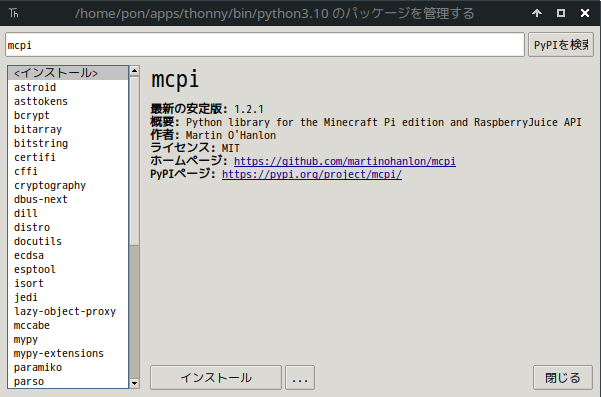The width and height of the screenshot is (601, 397).
Task: Click the PyPIを検索 search button
Action: click(x=561, y=45)
